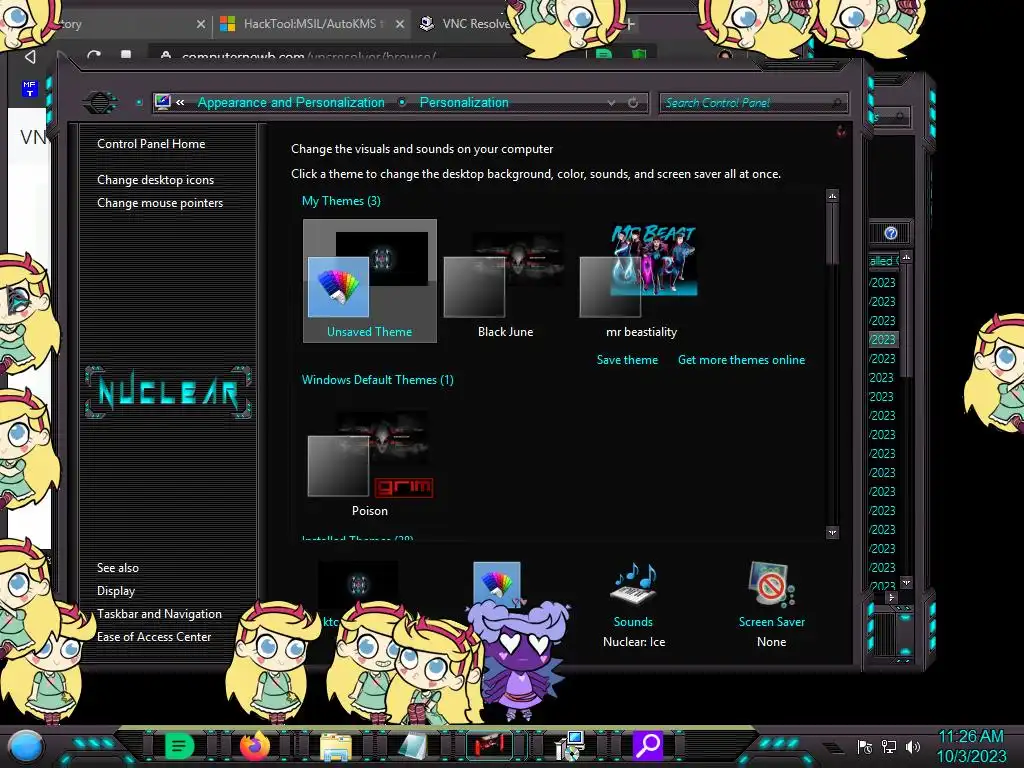Click the themes list scrollbar thumb

(832, 234)
